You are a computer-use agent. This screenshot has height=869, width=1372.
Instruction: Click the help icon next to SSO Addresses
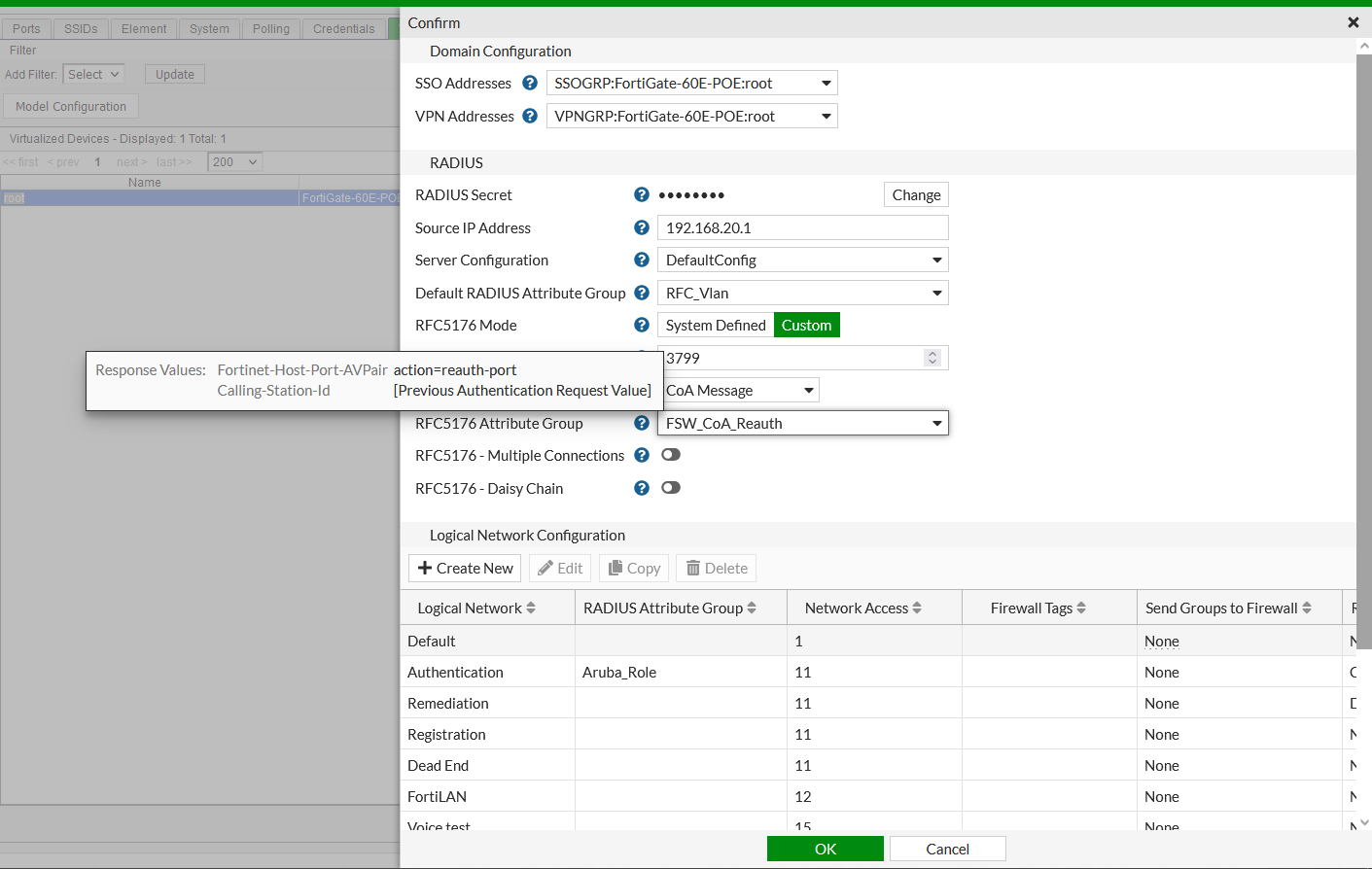point(529,83)
